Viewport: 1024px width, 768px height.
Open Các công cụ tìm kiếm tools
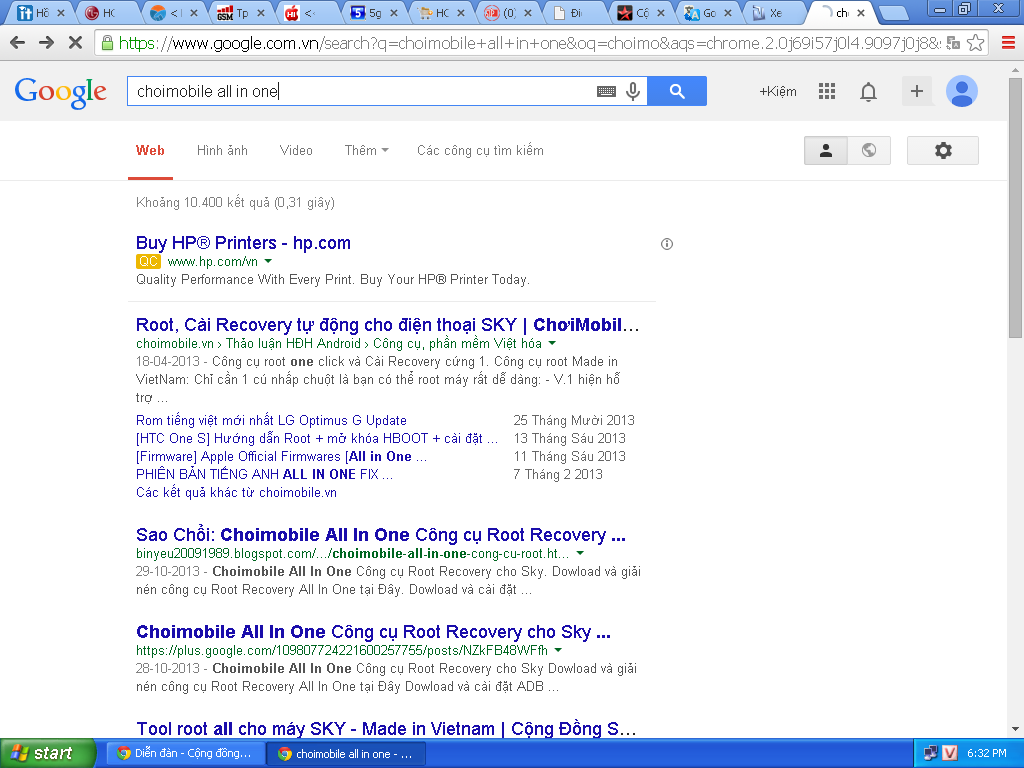(x=480, y=150)
